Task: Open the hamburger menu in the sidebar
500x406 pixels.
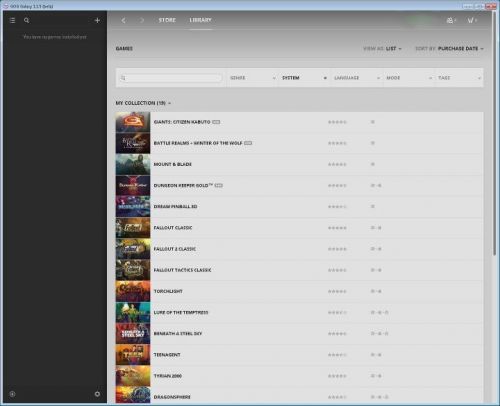Action: (13, 20)
